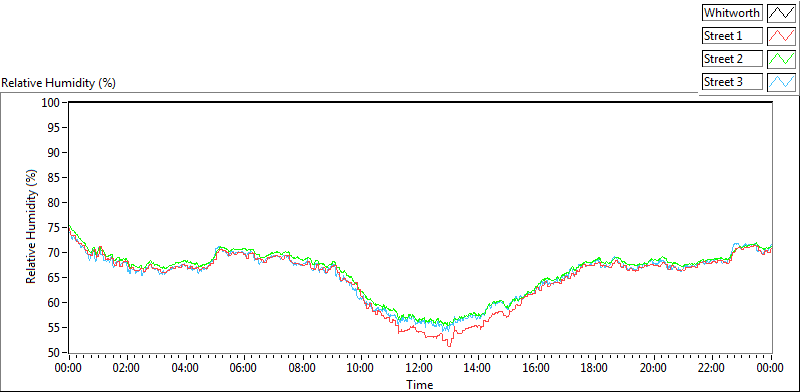
Task: Click the 10:00 time axis marker
Action: tap(361, 369)
